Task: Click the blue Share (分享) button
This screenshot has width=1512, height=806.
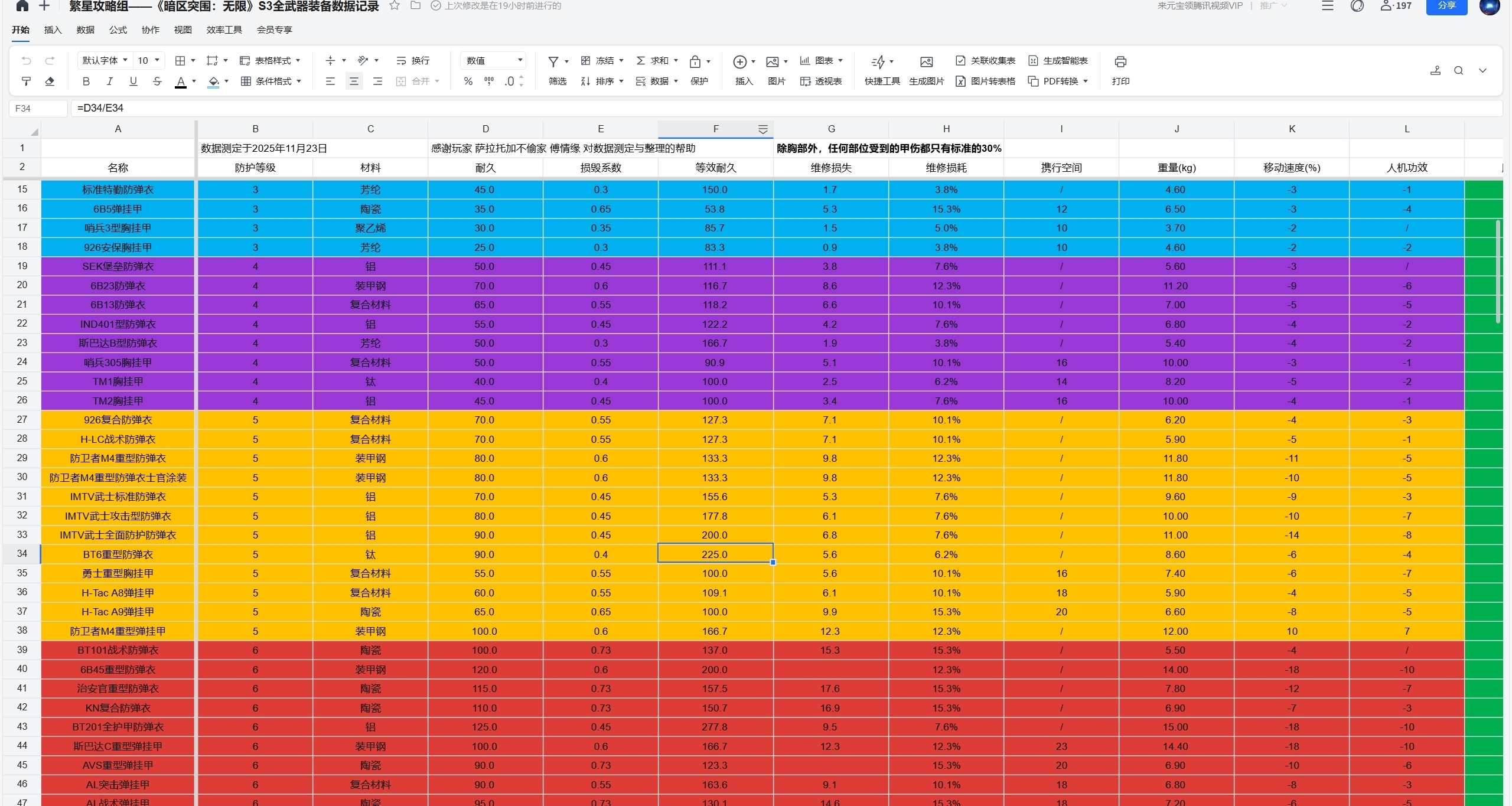Action: pos(1446,6)
